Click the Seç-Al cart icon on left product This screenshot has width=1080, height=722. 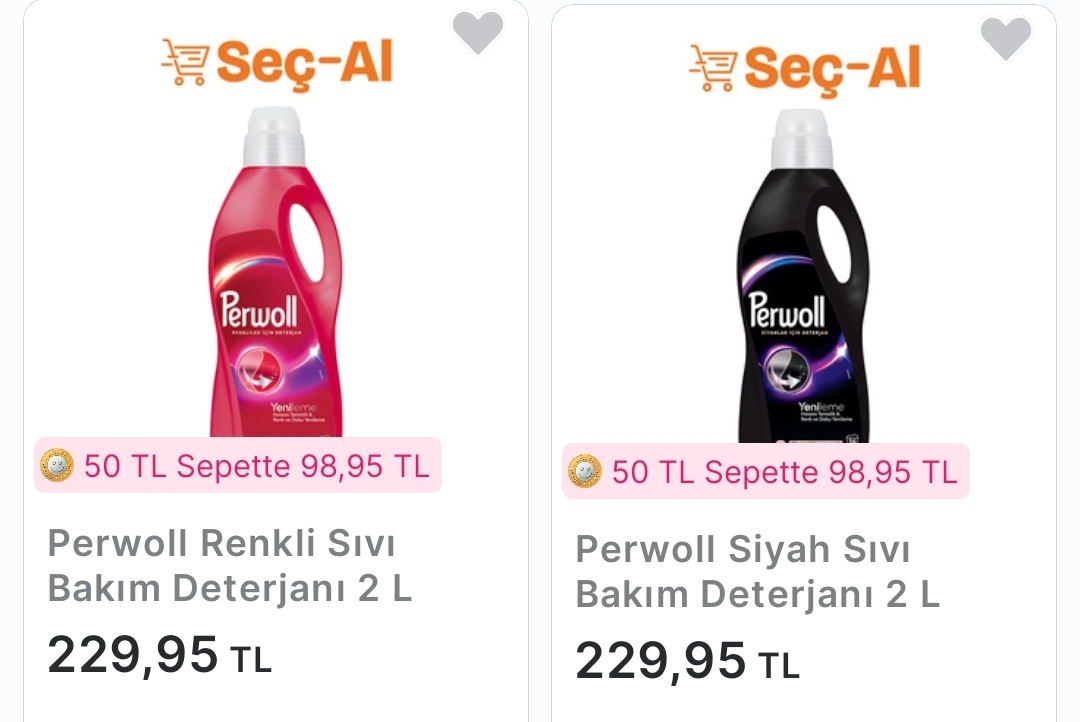186,62
